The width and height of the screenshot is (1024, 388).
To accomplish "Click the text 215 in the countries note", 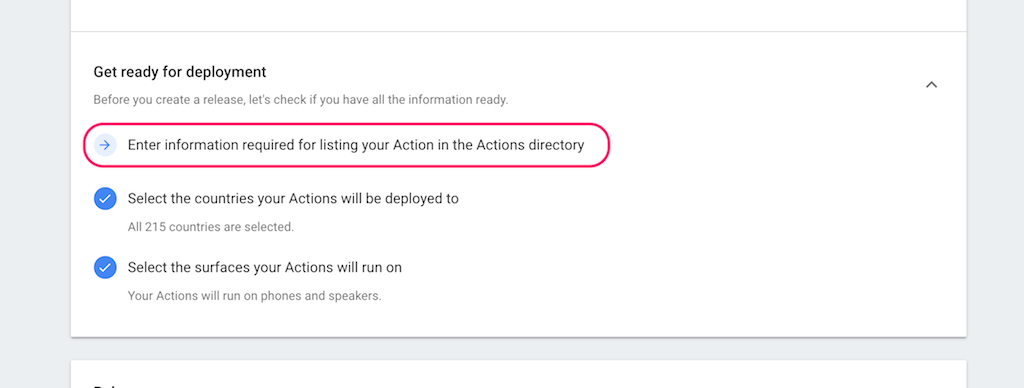I will 155,227.
